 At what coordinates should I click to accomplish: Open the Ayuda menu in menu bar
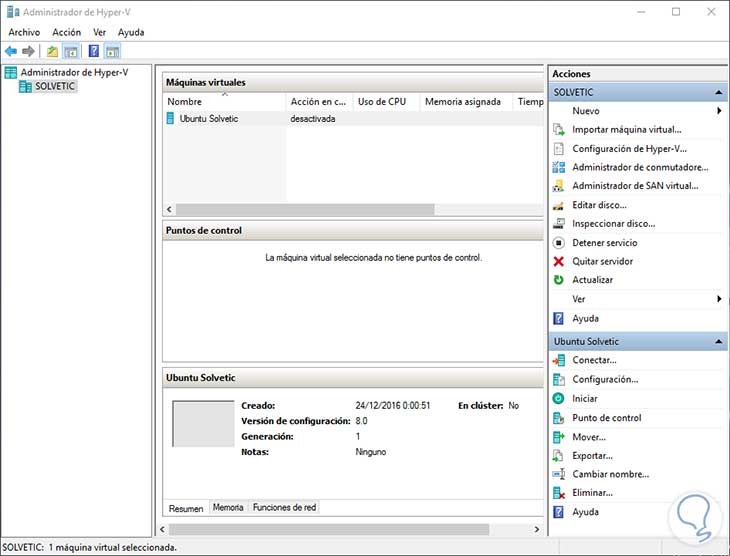[131, 32]
